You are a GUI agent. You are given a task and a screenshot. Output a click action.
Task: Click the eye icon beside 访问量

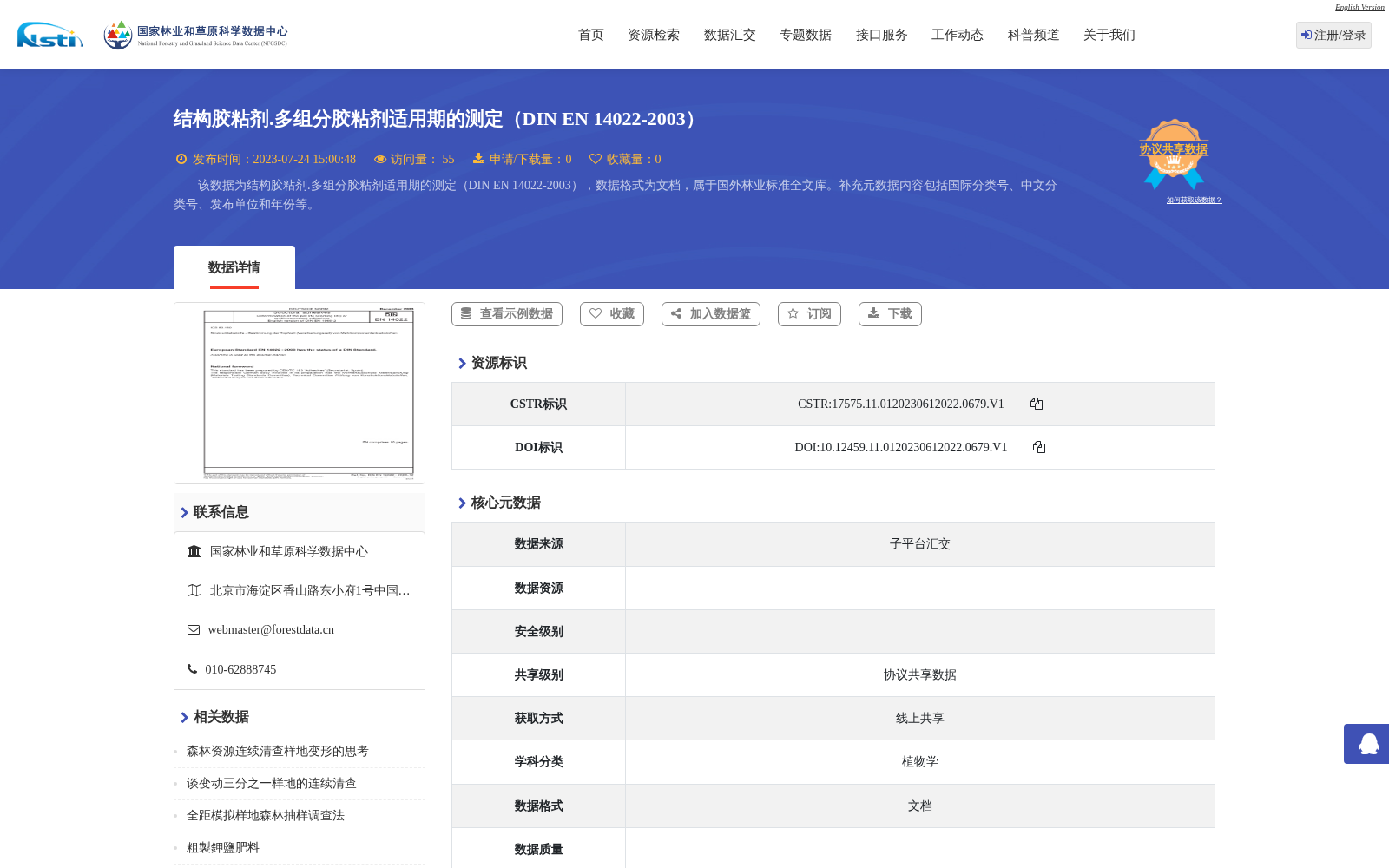point(380,159)
